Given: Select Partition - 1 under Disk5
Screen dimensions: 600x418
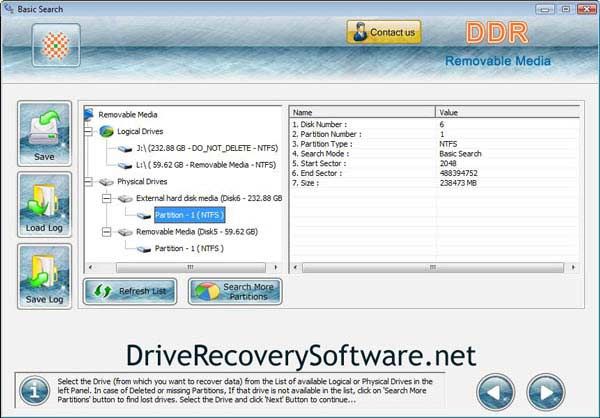Looking at the screenshot, I should [189, 248].
